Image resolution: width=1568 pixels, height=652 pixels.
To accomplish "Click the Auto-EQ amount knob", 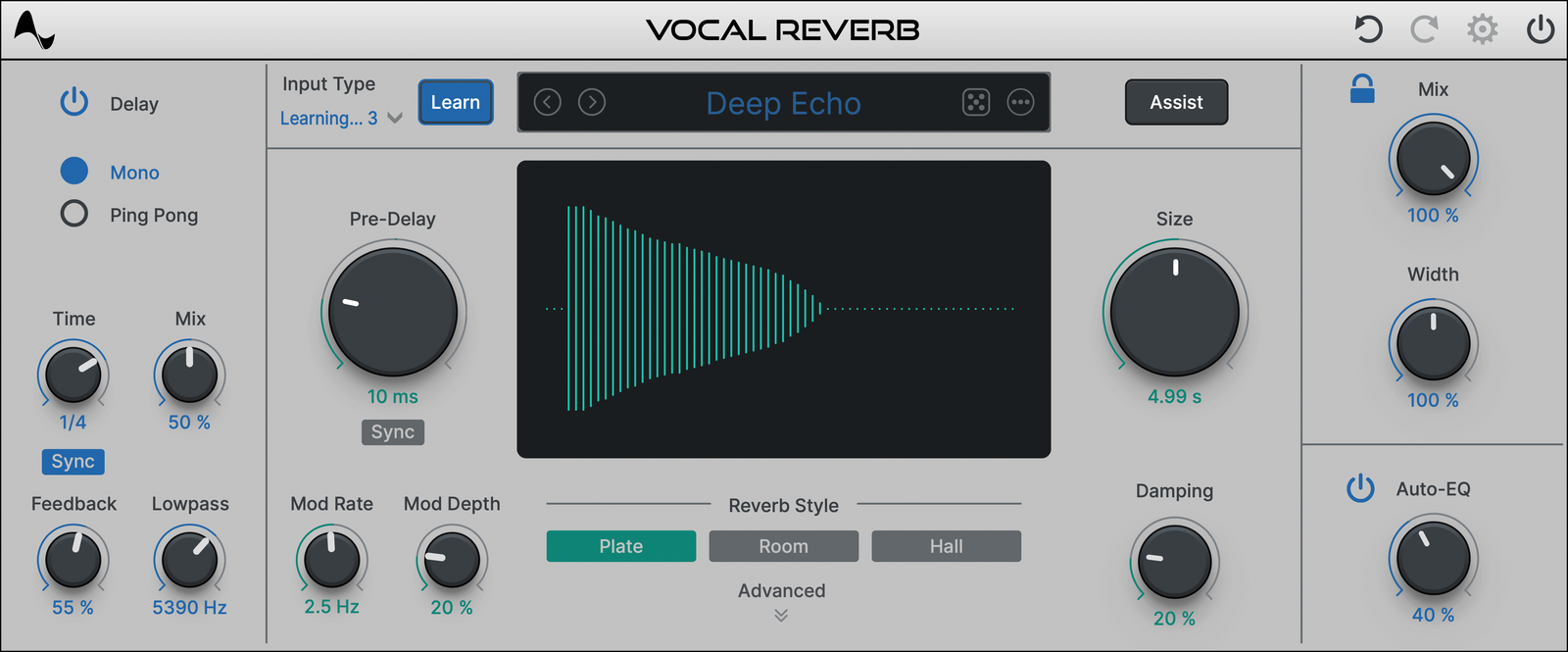I will pyautogui.click(x=1434, y=558).
